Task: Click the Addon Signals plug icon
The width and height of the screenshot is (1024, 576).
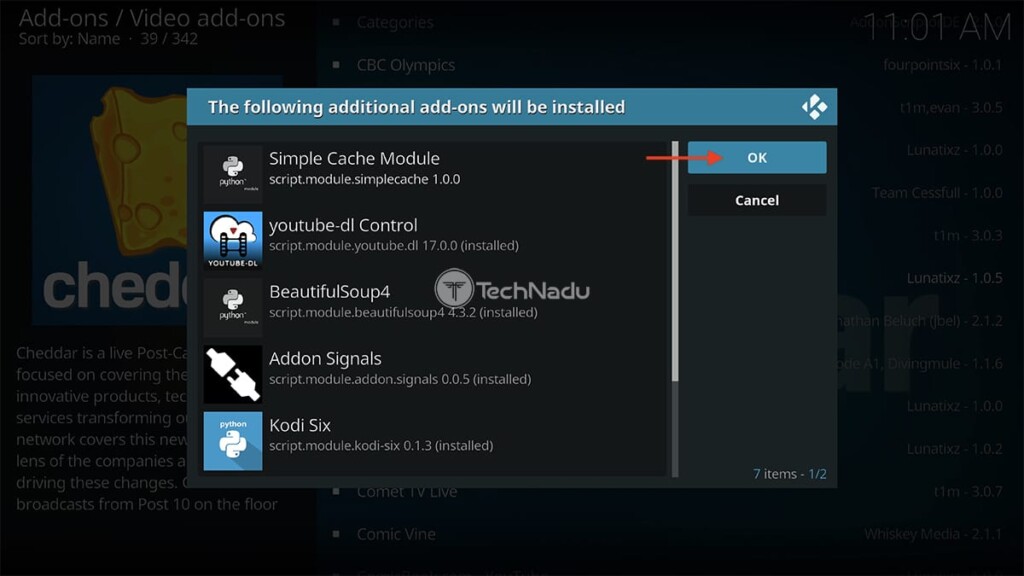Action: coord(232,374)
